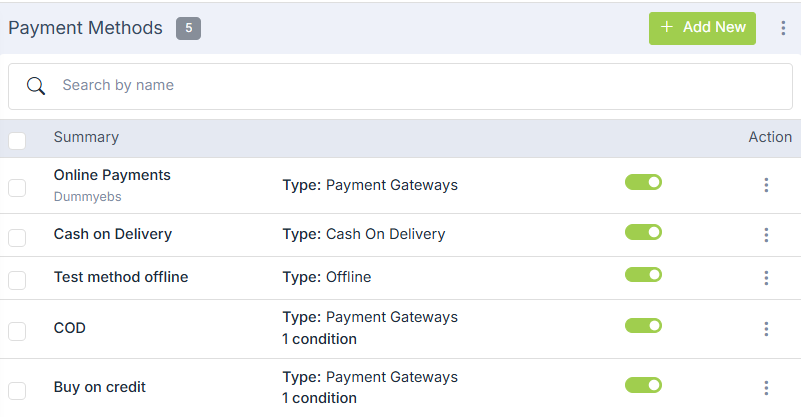Image resolution: width=801 pixels, height=417 pixels.
Task: Open the action menu for Online Payments
Action: [x=766, y=185]
